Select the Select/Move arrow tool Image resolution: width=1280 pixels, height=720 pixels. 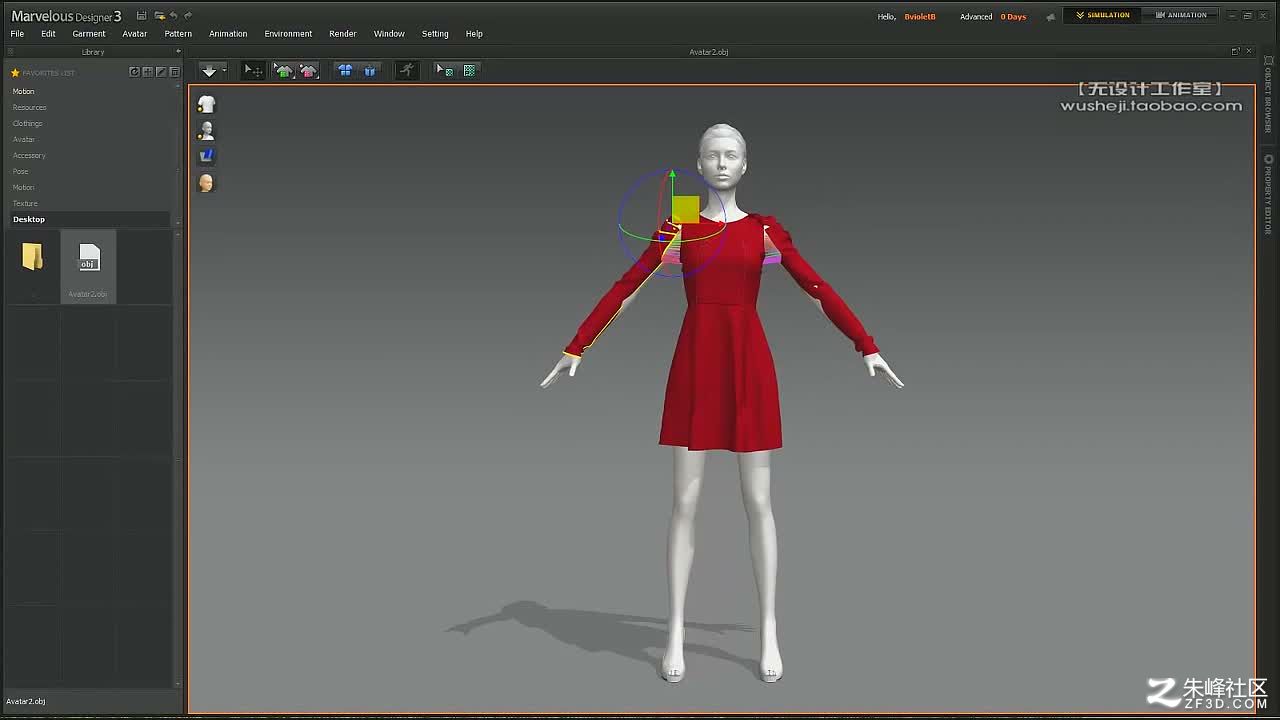coord(253,70)
